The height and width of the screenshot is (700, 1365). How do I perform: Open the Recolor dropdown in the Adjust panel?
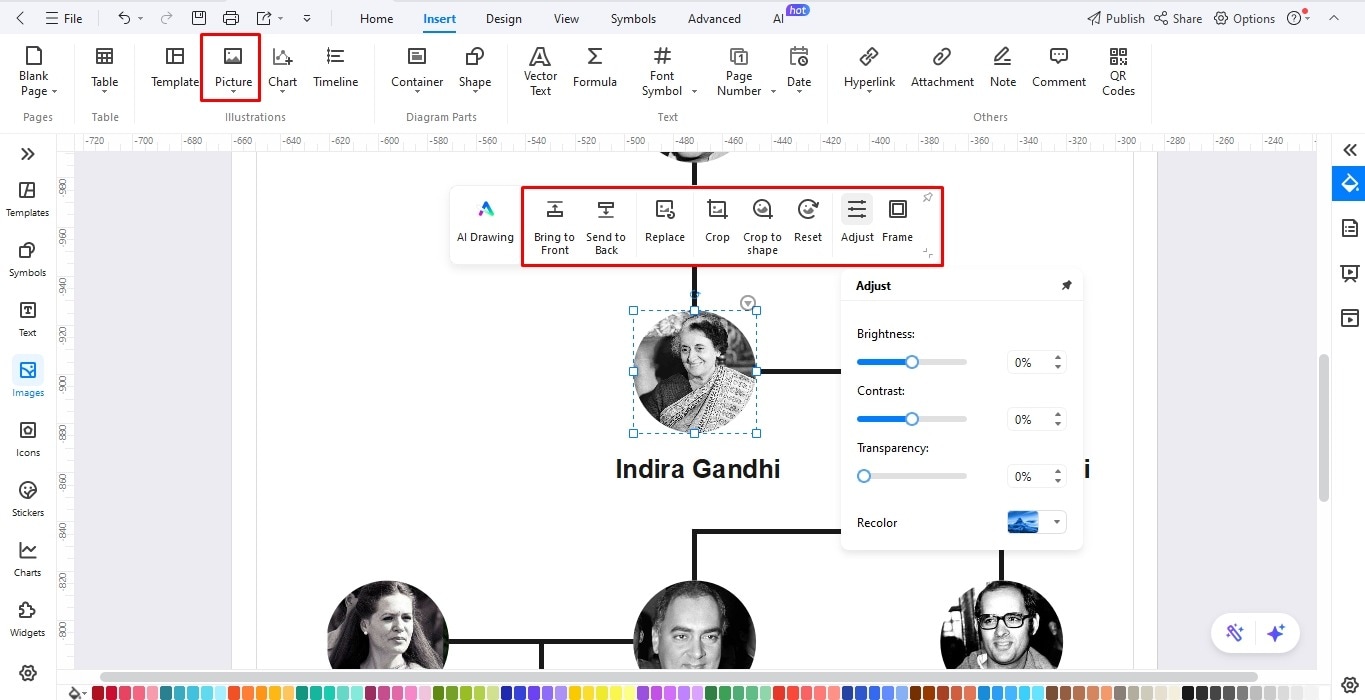coord(1055,521)
